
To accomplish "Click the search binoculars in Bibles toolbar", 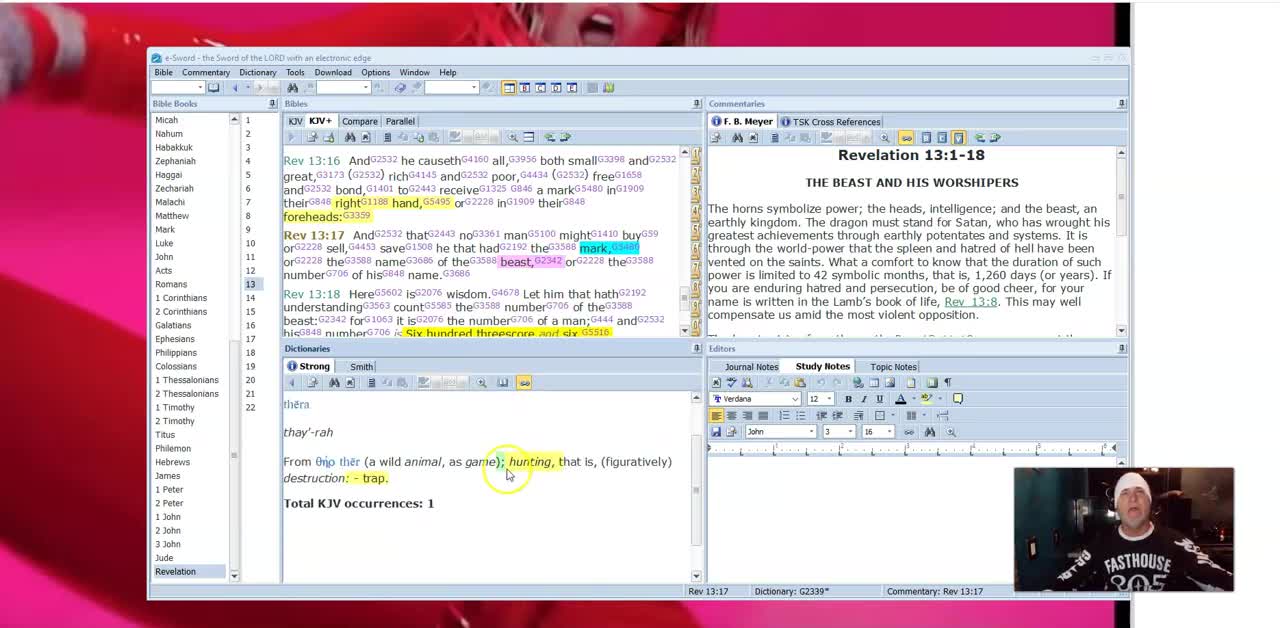I will point(350,137).
